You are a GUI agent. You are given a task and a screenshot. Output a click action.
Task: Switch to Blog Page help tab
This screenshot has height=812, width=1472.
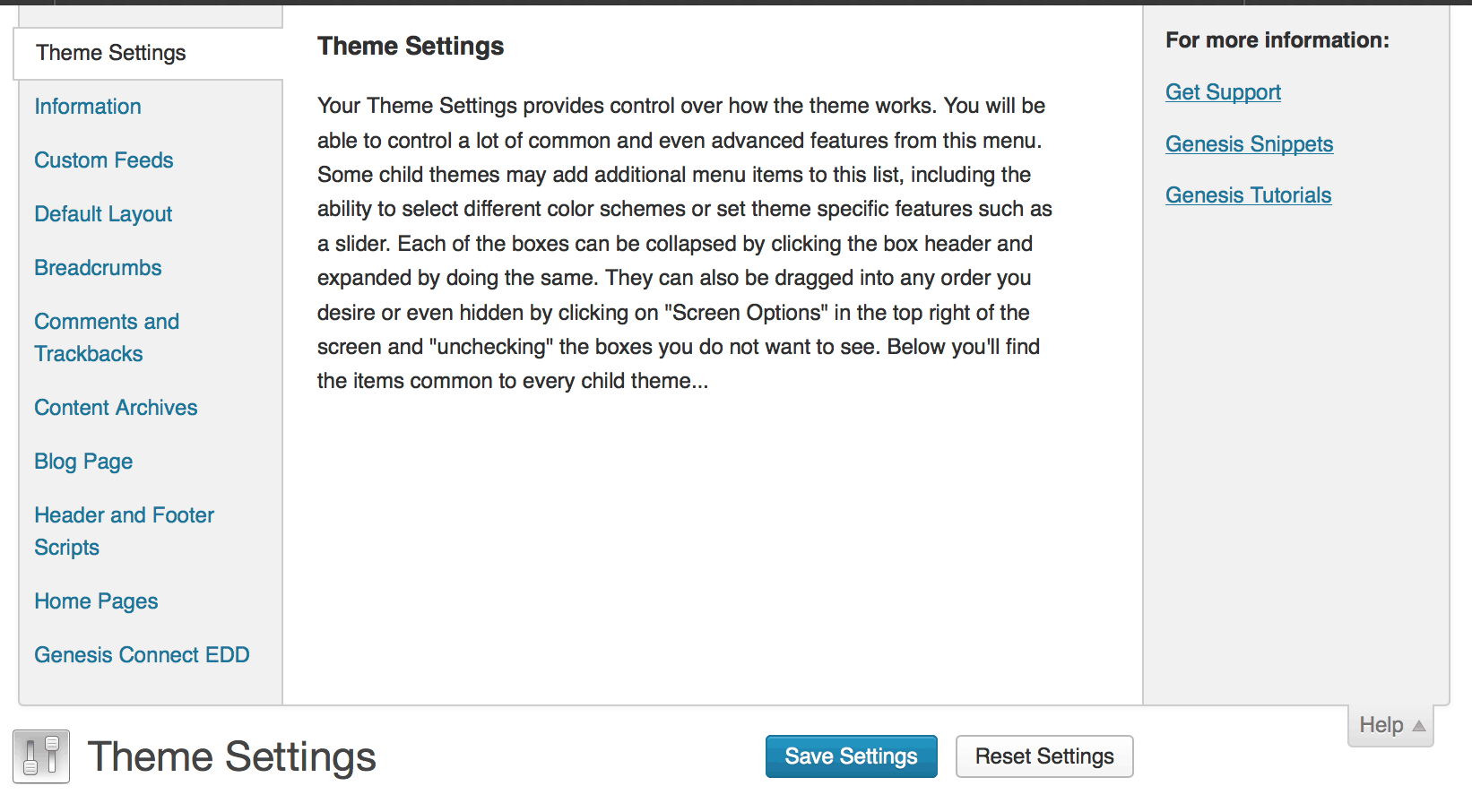83,462
